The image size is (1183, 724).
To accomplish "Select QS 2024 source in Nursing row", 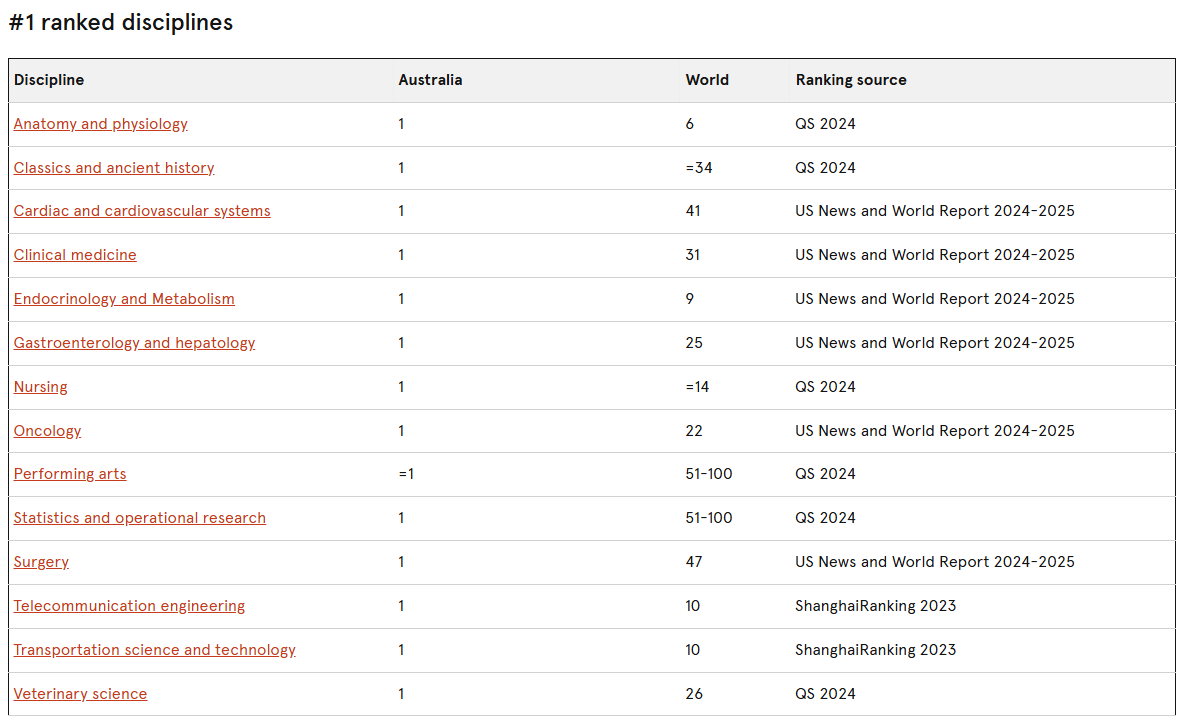I will (x=825, y=387).
